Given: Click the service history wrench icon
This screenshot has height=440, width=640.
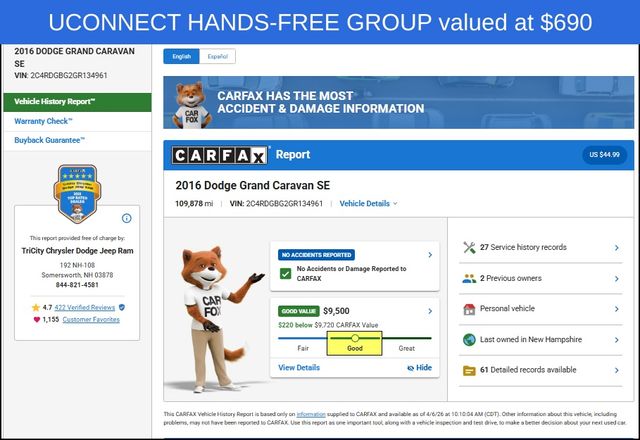Looking at the screenshot, I should [x=469, y=247].
